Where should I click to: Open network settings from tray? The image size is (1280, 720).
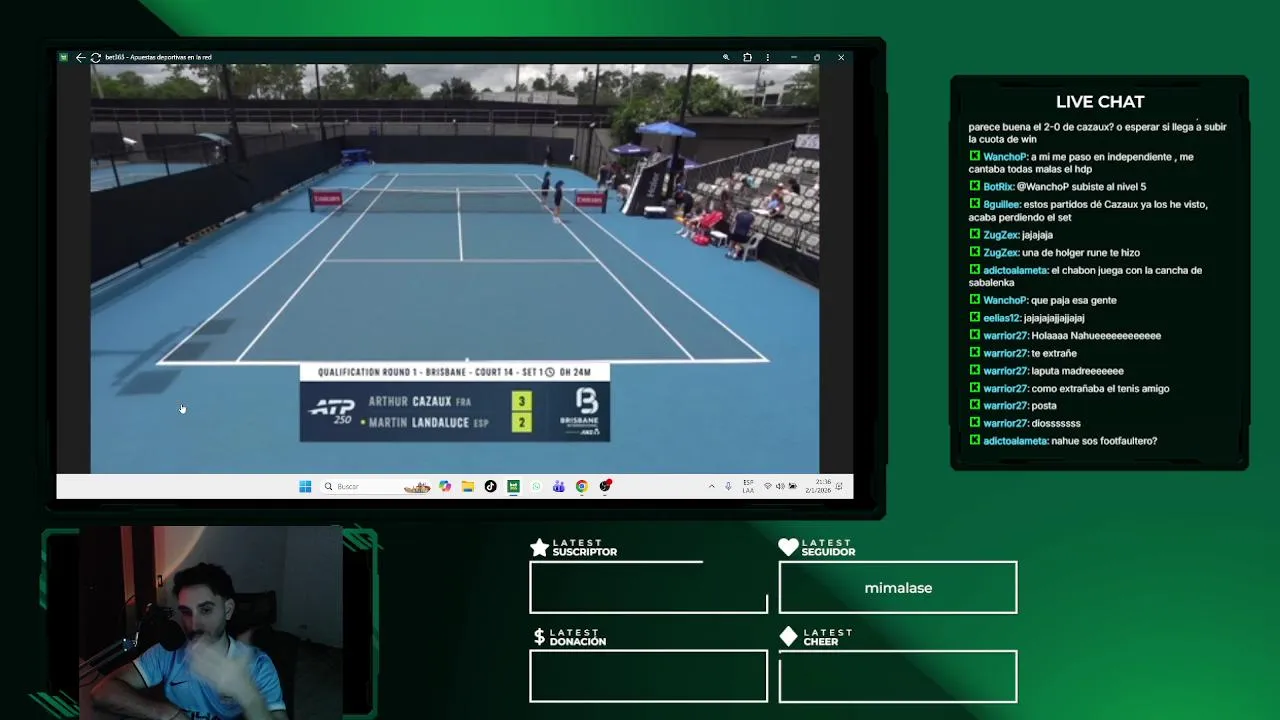click(x=767, y=486)
